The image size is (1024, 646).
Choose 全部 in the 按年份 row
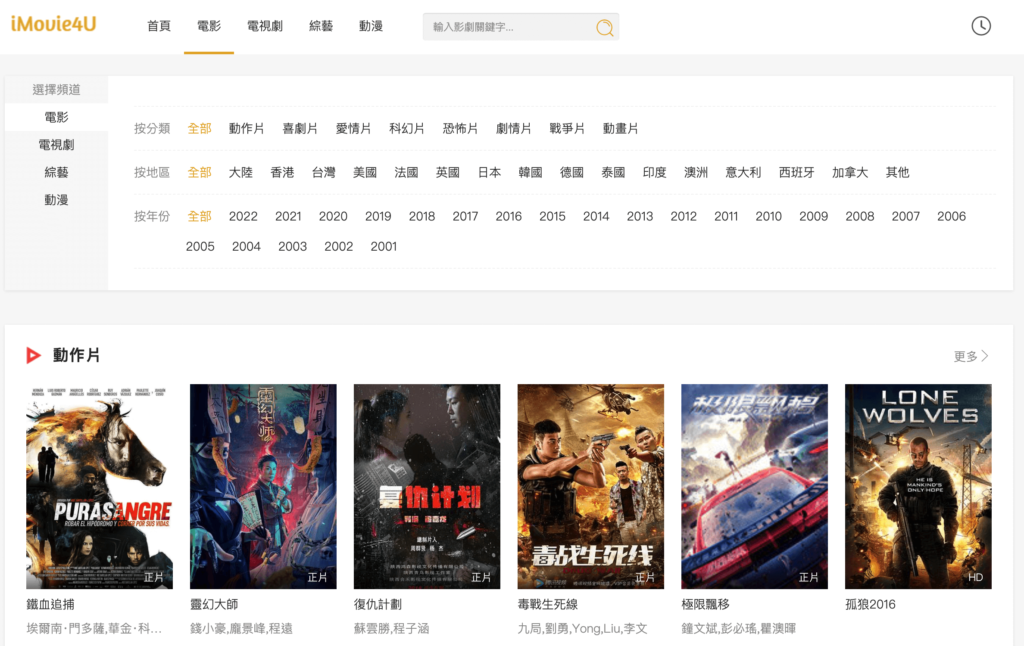[199, 216]
